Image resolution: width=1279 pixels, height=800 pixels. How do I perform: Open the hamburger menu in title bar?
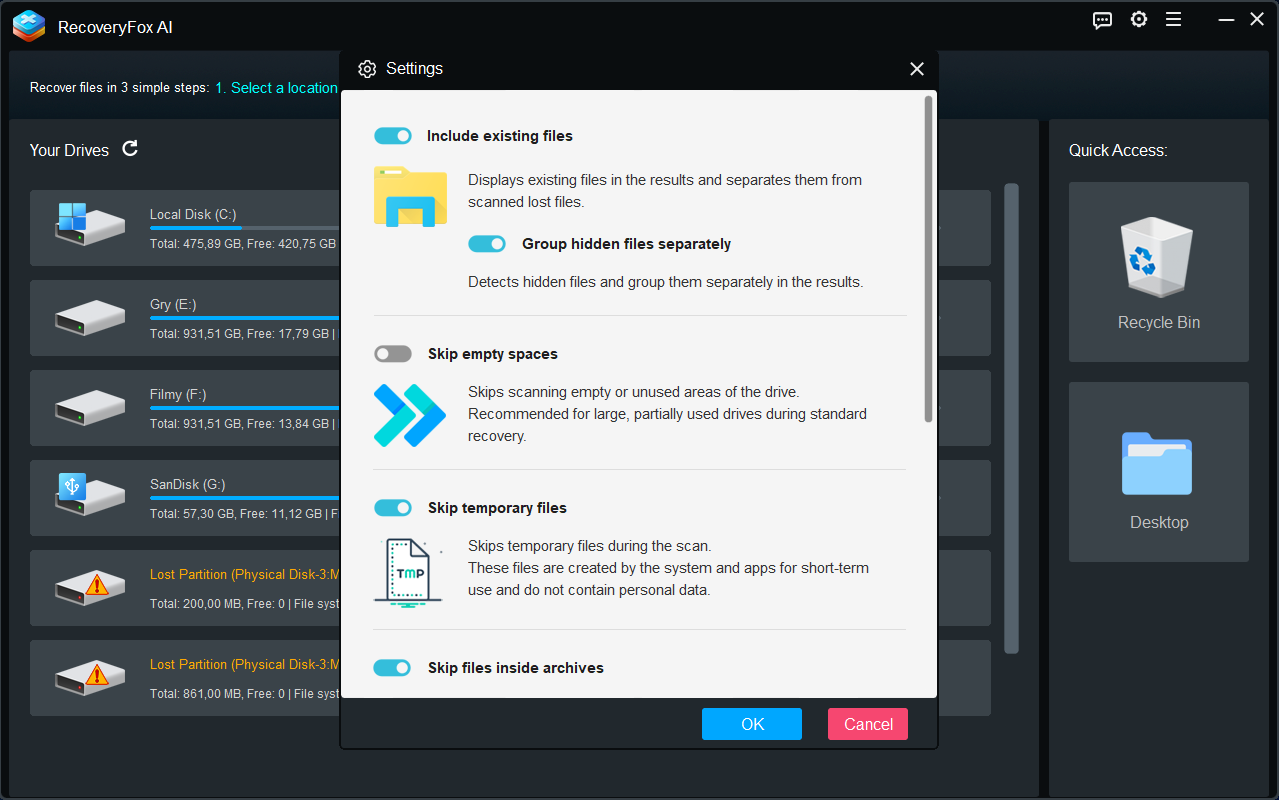click(x=1174, y=19)
